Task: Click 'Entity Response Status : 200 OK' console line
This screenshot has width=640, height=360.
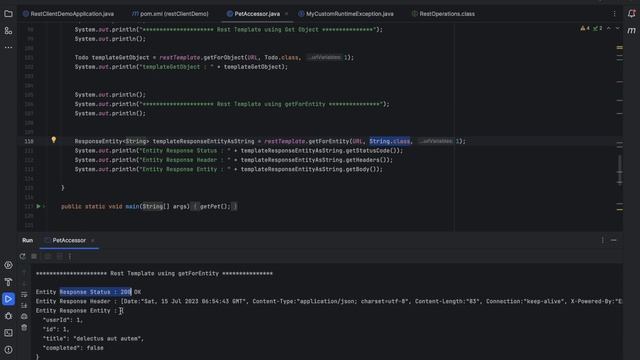Action: coord(88,292)
